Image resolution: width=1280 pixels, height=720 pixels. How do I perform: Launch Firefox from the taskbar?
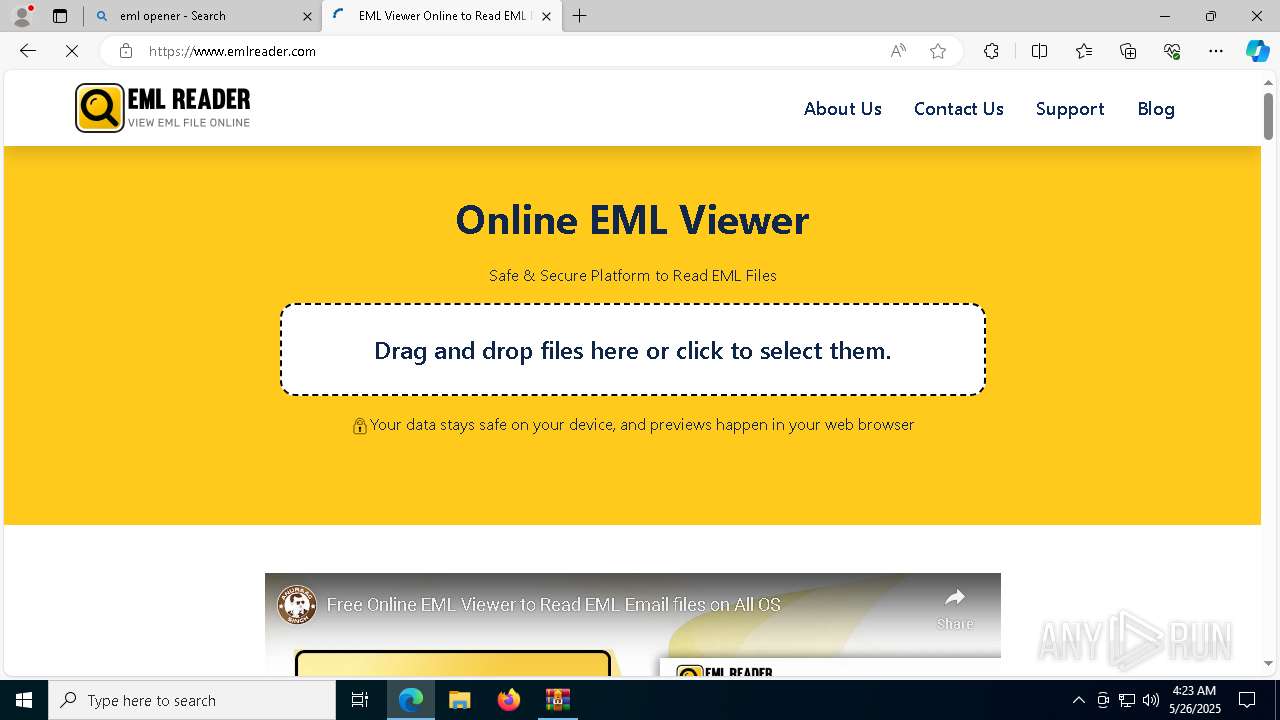click(x=508, y=700)
